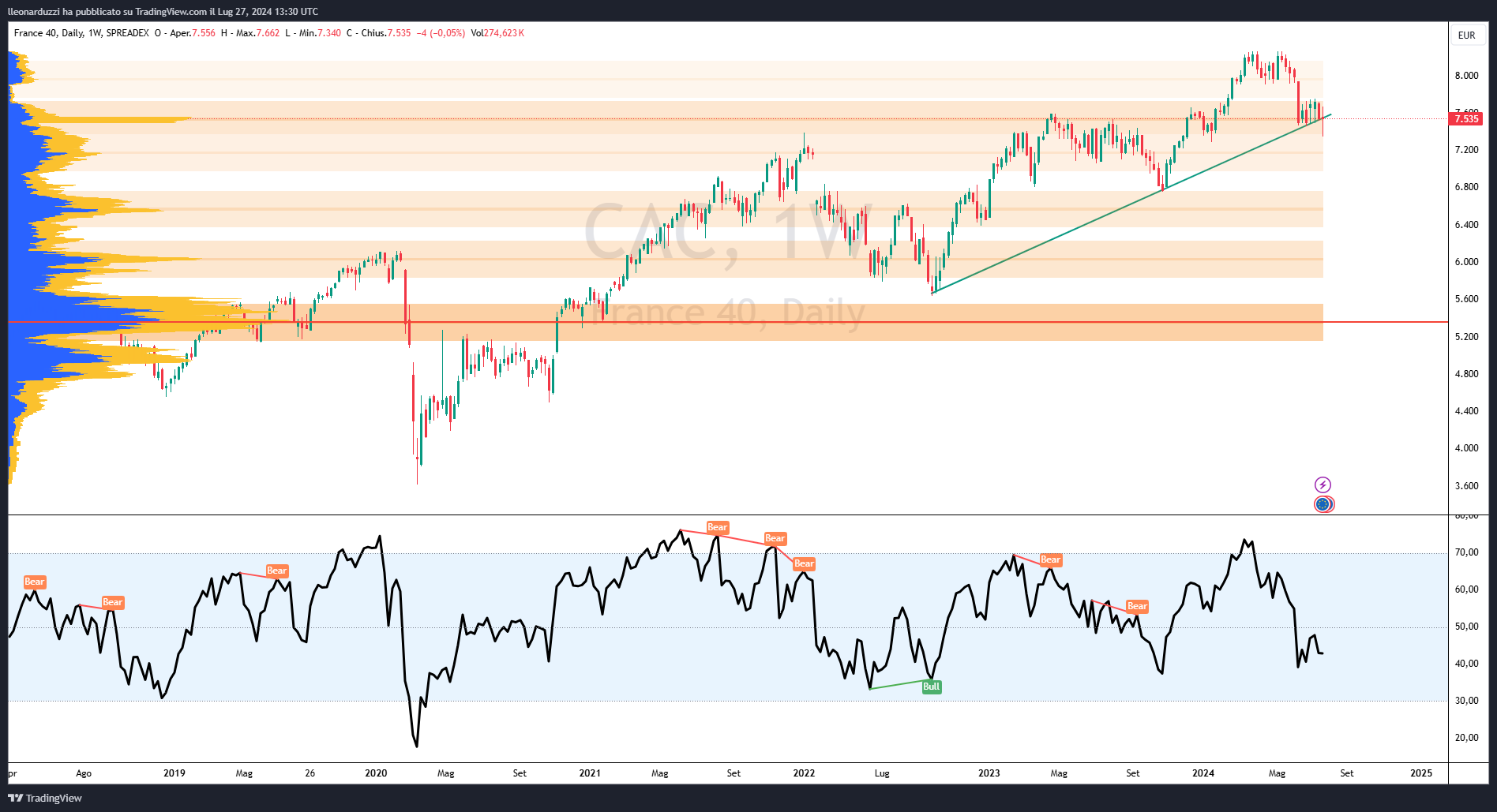Screen dimensions: 1497x812
Task: Click the 70,00 oscillator axis label
Action: pyautogui.click(x=1466, y=552)
